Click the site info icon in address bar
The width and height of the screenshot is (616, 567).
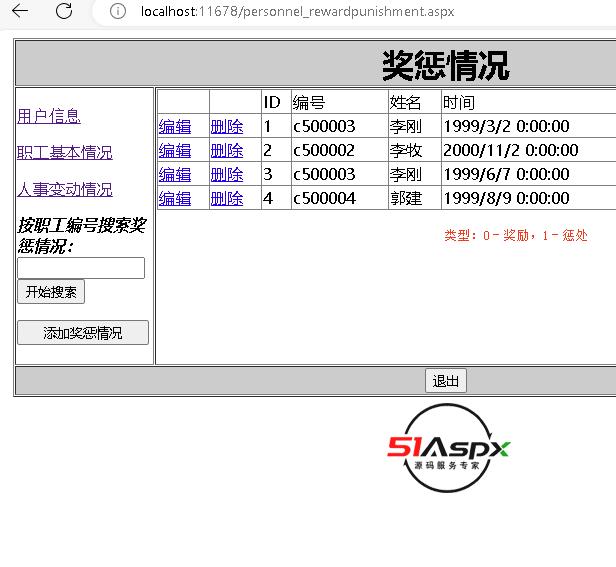click(x=118, y=12)
